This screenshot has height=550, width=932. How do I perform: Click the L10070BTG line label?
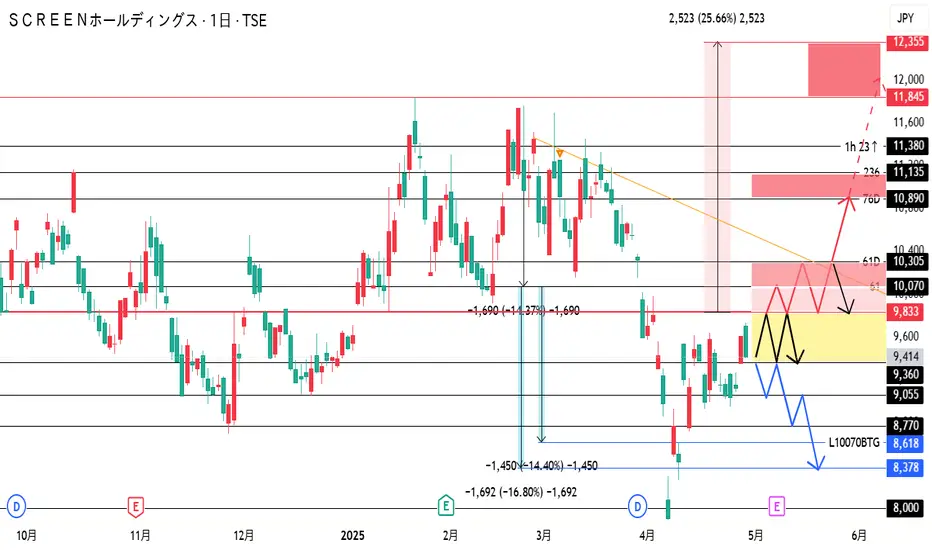point(854,443)
